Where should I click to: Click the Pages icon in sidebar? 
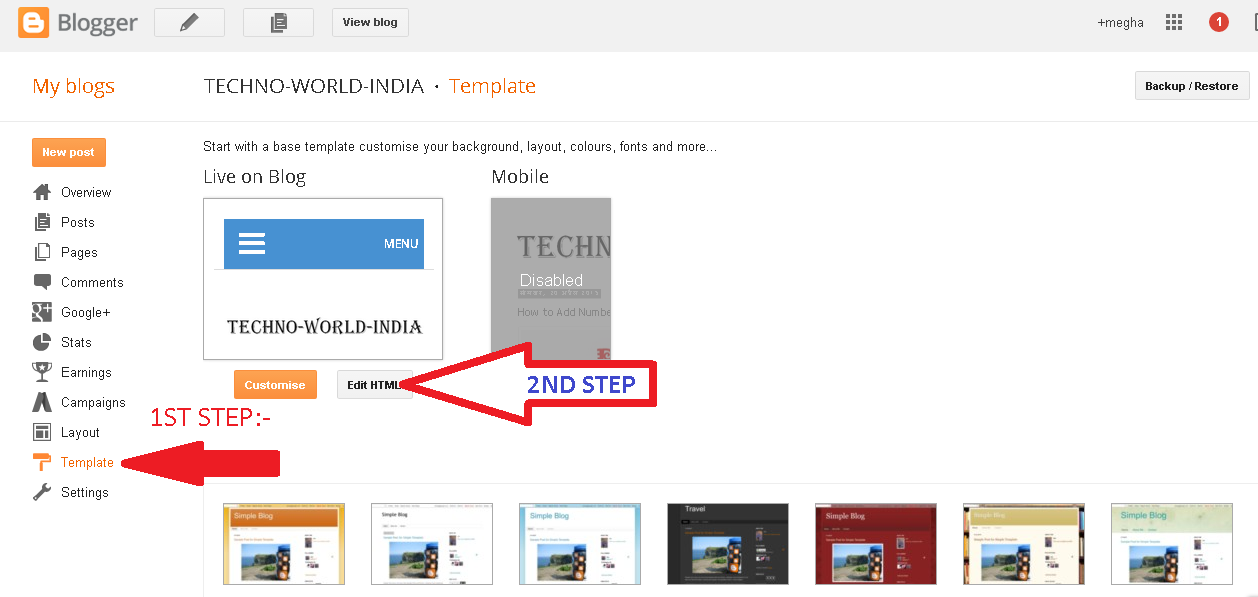click(42, 252)
